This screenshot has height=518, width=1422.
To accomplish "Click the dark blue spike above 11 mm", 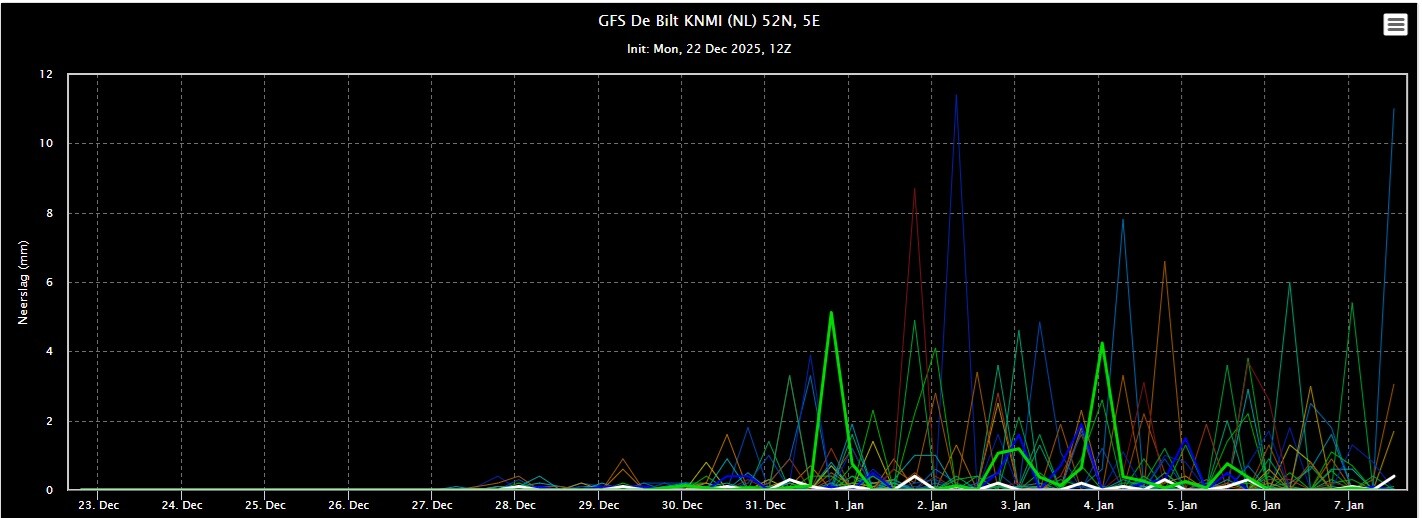I will click(x=956, y=97).
